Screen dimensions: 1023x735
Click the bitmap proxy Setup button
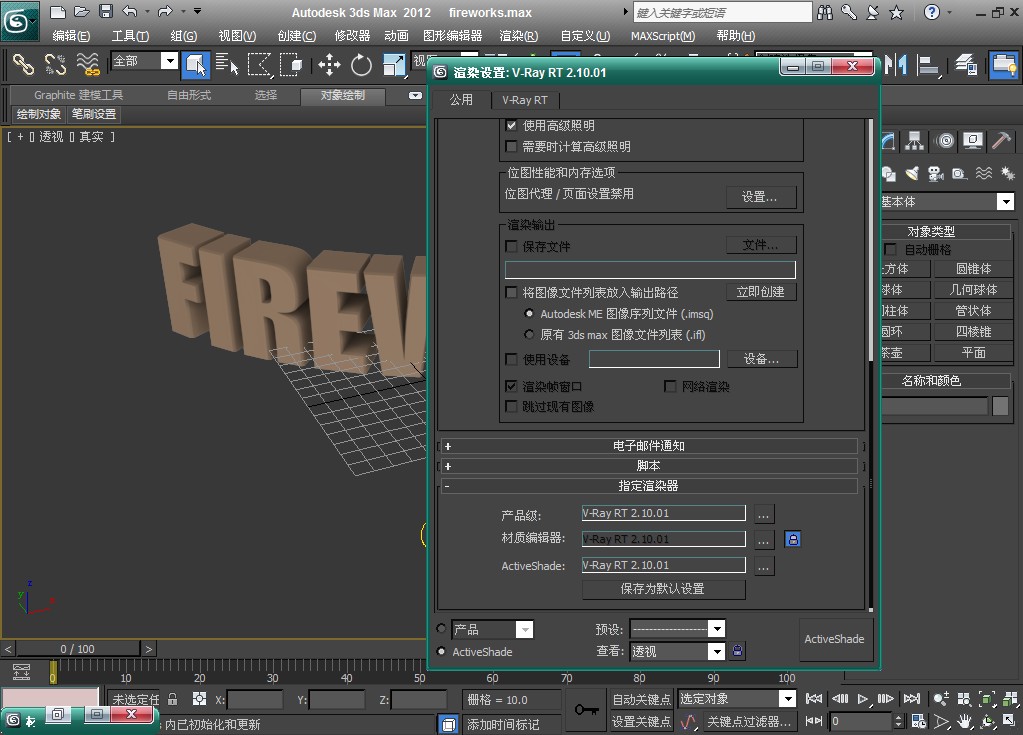[761, 197]
